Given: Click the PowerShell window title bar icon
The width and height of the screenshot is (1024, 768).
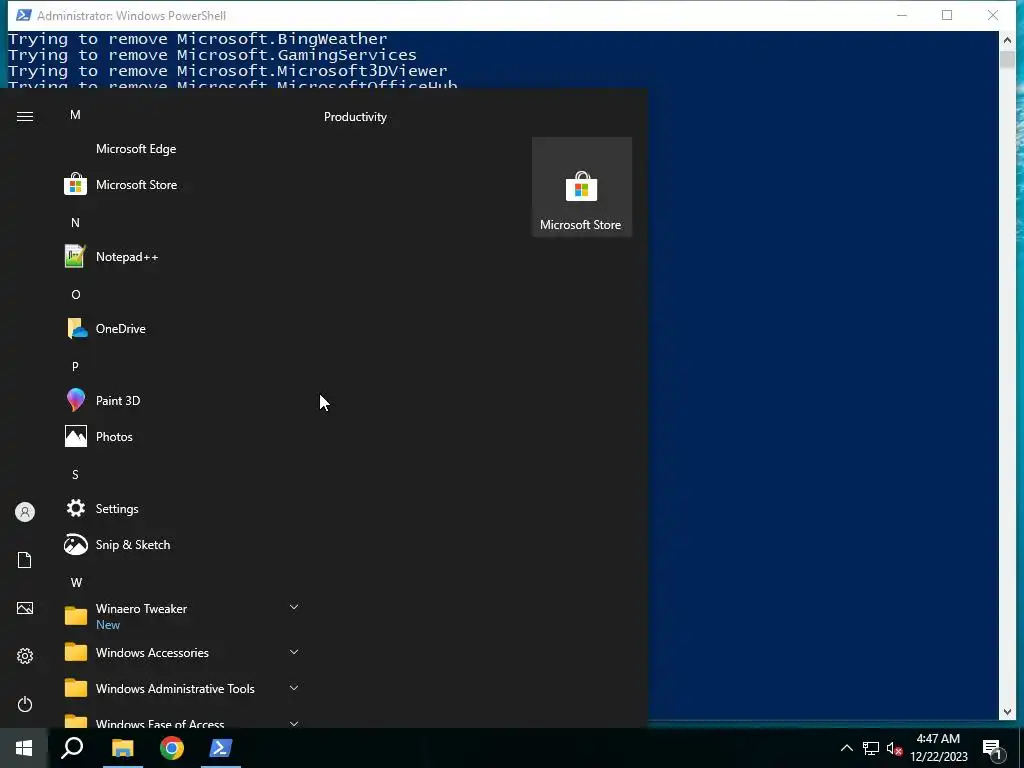Looking at the screenshot, I should (x=24, y=15).
